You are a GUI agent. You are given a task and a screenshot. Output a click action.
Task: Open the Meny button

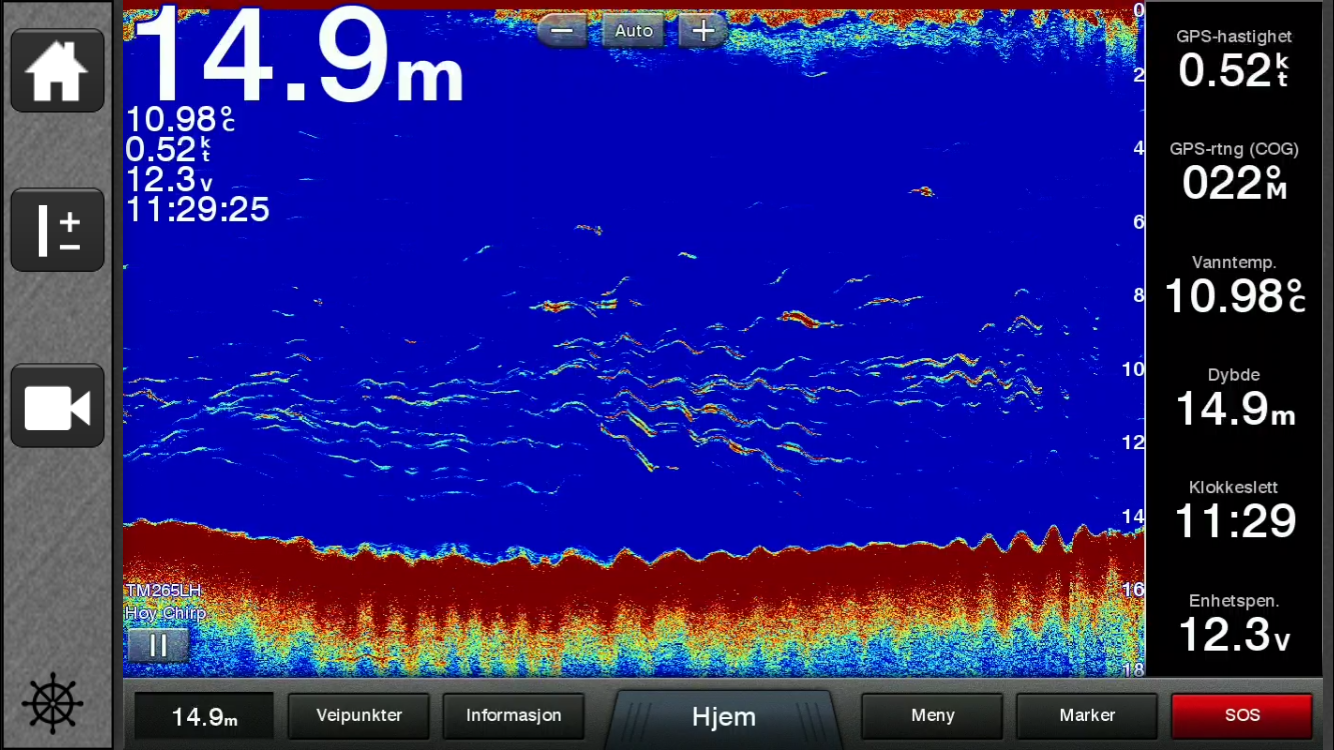(x=932, y=716)
